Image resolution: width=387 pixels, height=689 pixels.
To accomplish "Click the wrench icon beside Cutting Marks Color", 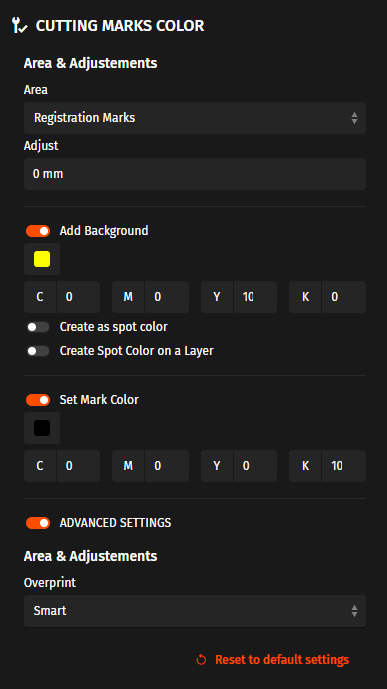I will click(19, 26).
